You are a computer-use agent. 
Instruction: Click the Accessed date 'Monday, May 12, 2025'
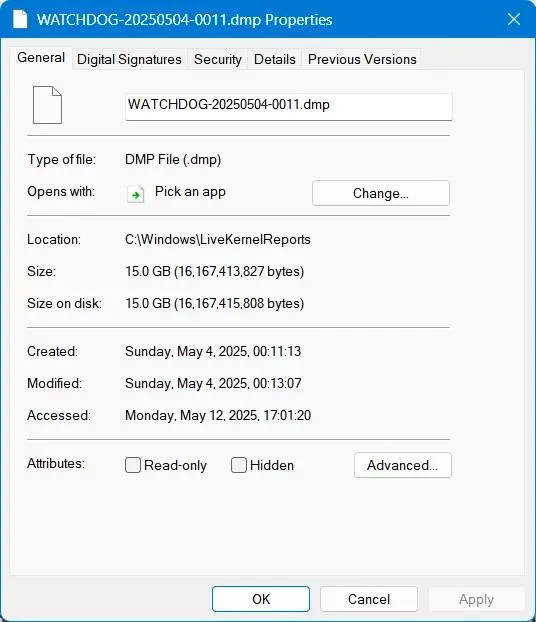[192, 415]
